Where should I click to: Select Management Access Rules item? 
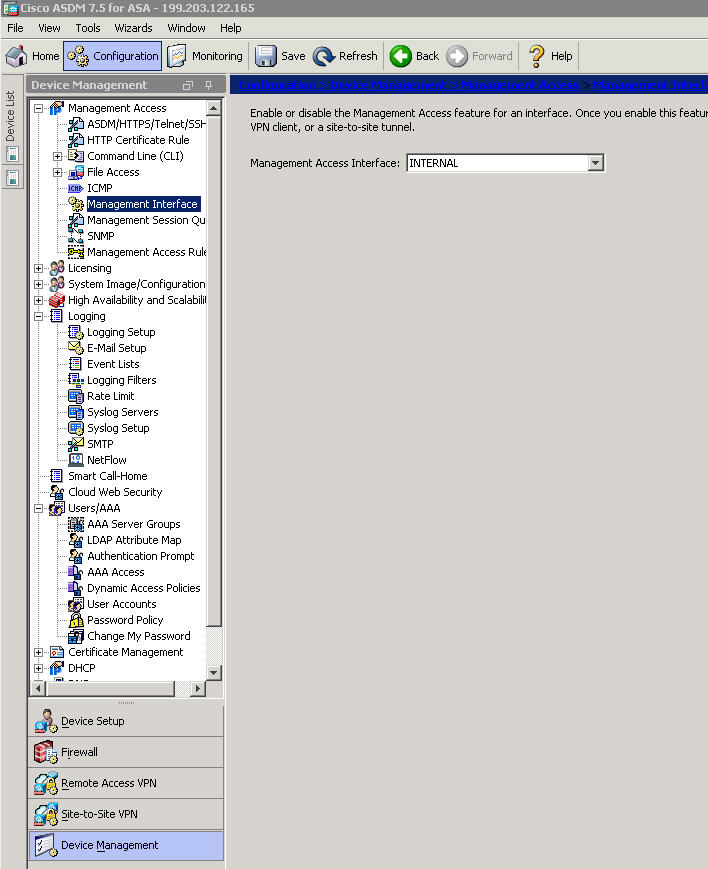[x=146, y=252]
